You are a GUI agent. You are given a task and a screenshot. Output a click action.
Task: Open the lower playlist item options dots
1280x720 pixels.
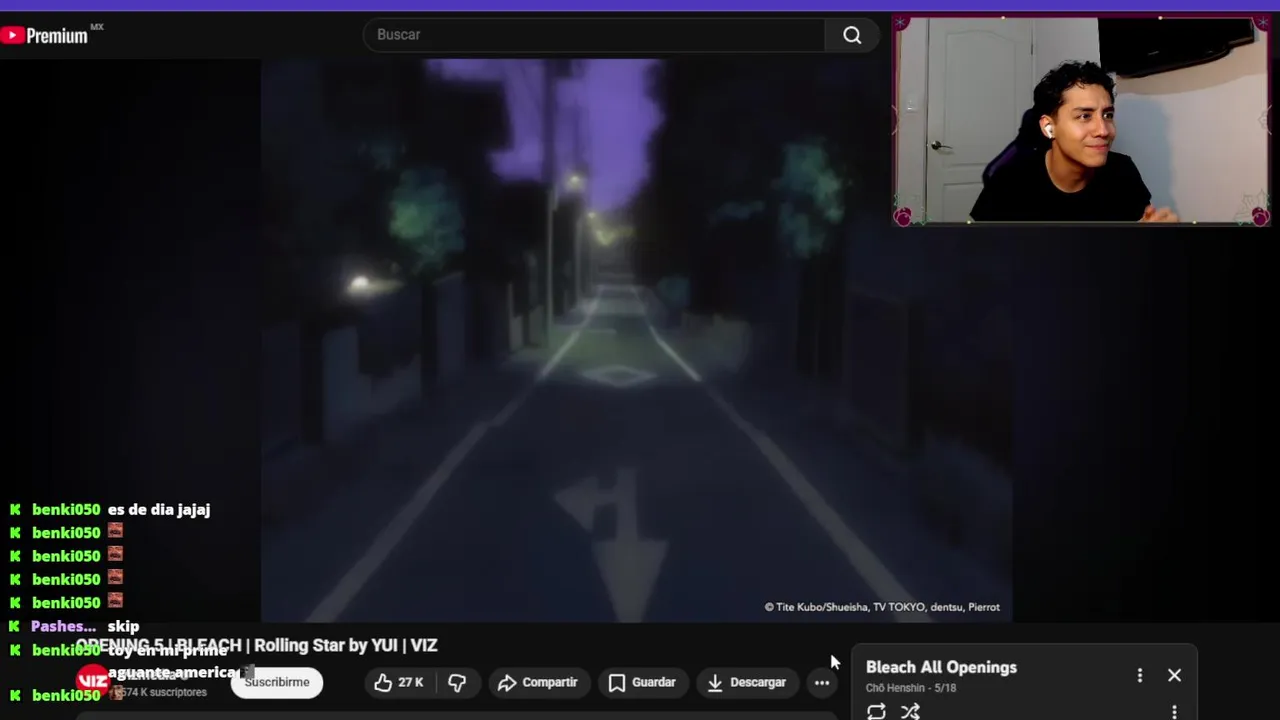pyautogui.click(x=1174, y=712)
